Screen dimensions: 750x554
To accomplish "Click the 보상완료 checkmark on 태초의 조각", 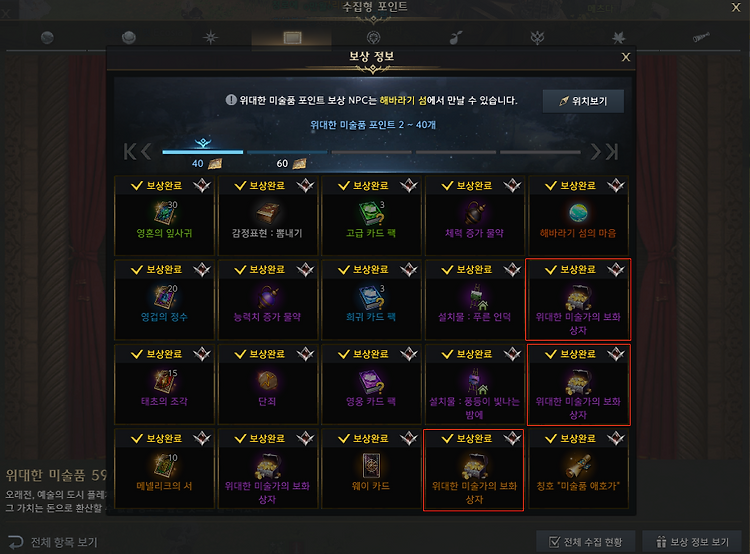I will coord(137,354).
